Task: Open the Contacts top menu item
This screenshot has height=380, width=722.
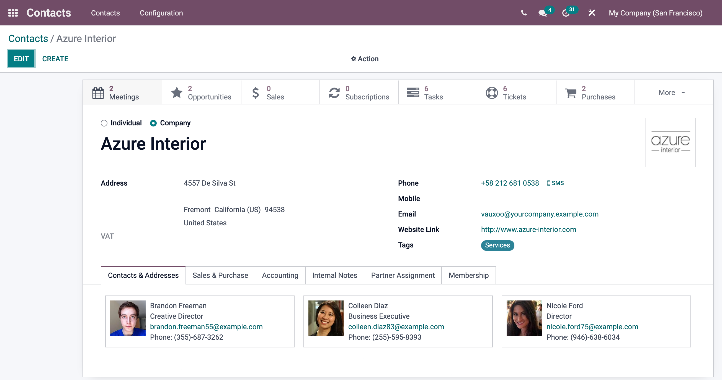Action: click(x=105, y=13)
